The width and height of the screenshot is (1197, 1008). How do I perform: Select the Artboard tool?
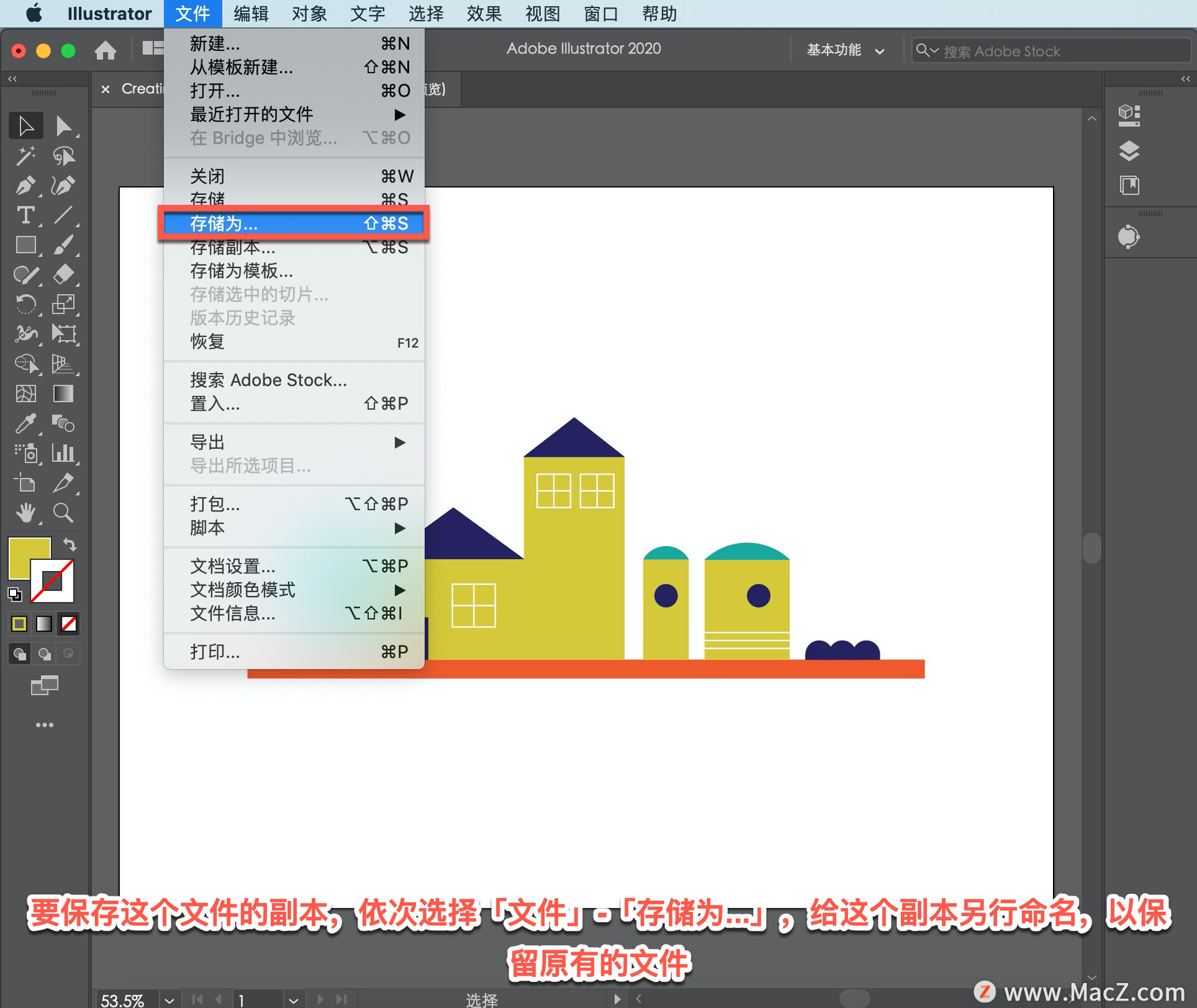(26, 483)
